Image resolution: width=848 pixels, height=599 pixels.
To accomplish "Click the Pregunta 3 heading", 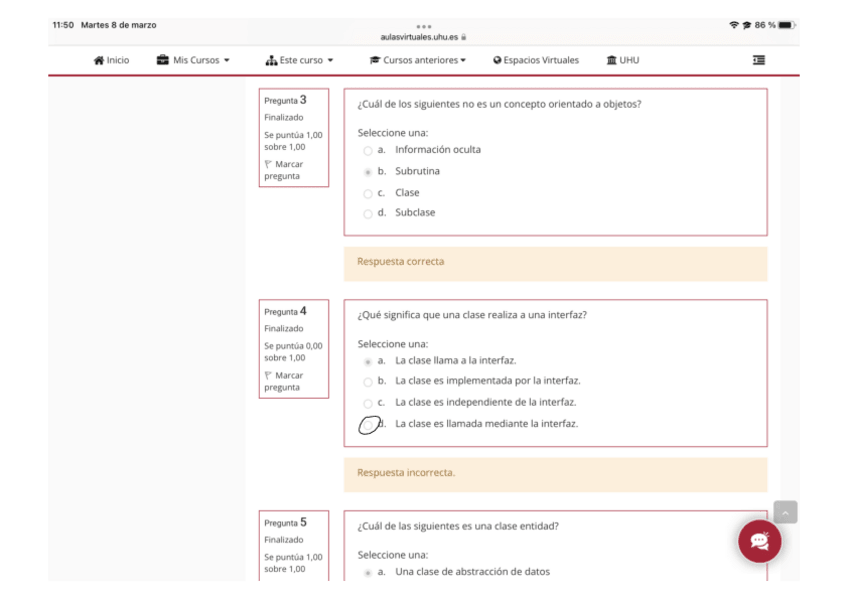I will [x=285, y=100].
